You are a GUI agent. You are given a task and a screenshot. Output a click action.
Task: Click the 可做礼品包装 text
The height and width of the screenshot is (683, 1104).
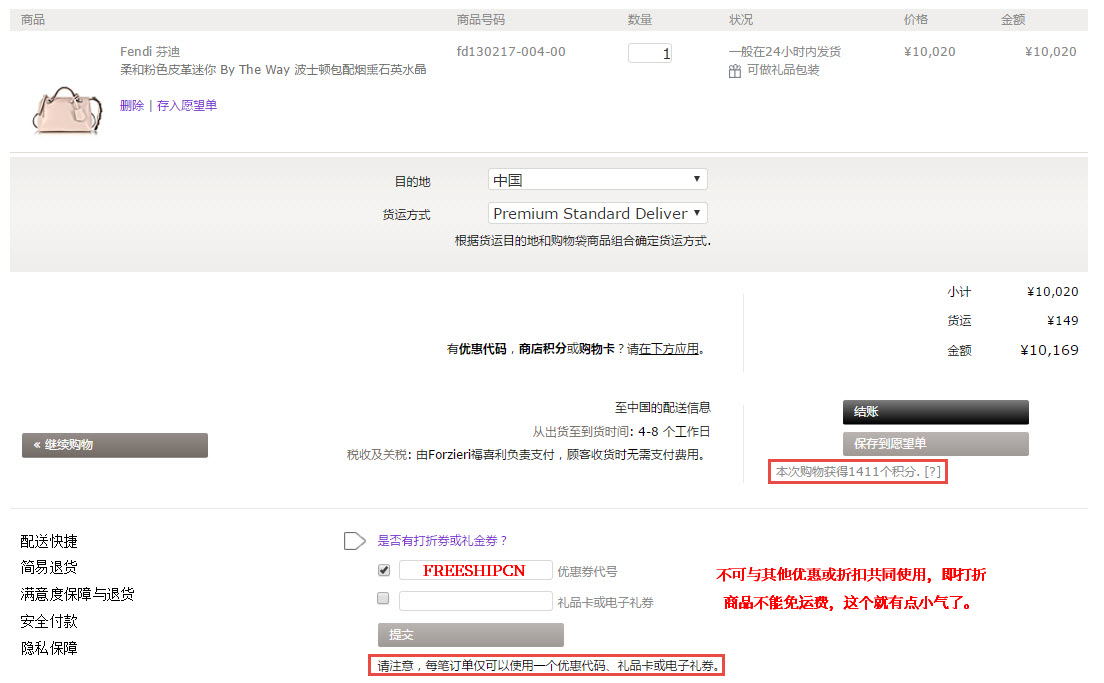coord(783,70)
